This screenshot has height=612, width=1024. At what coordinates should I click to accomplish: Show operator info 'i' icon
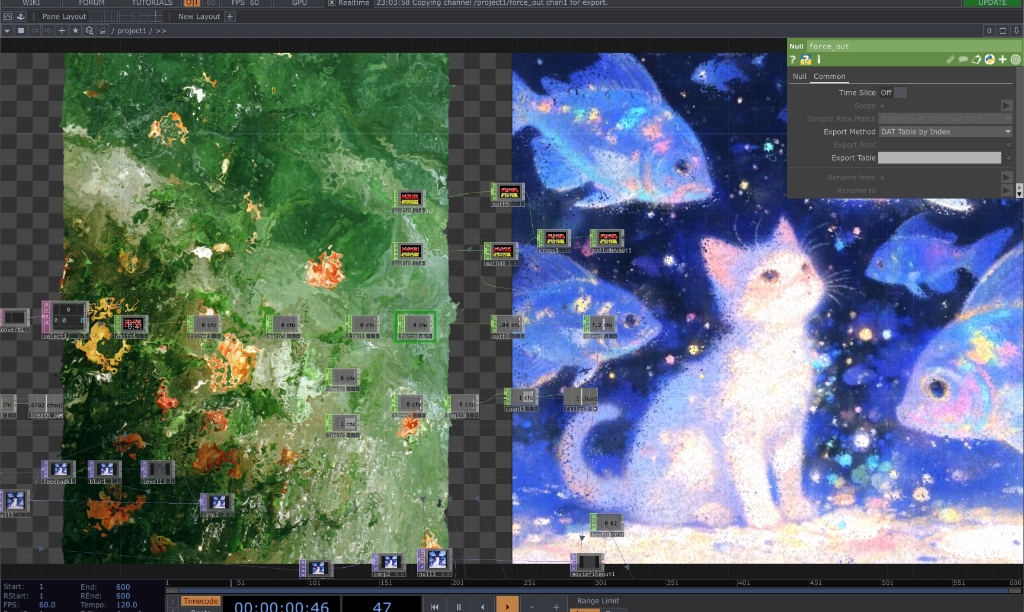pos(818,59)
